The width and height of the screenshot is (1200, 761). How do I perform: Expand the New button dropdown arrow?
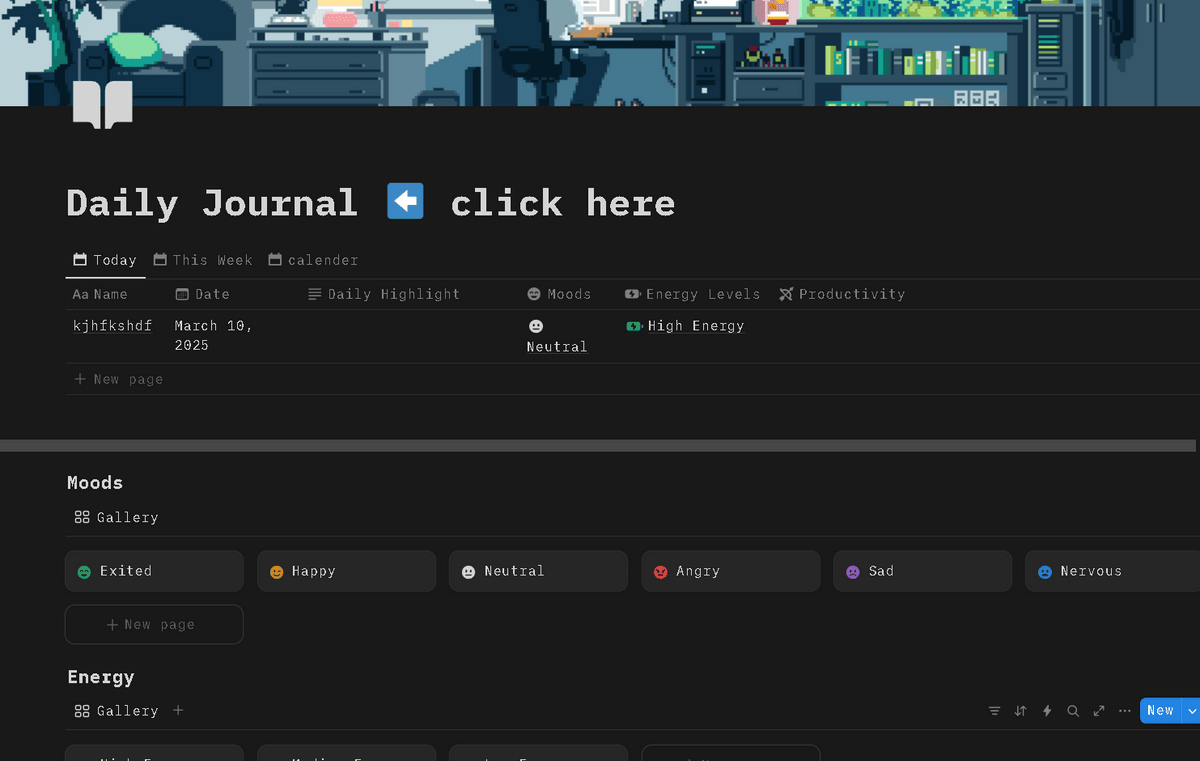coord(1191,710)
